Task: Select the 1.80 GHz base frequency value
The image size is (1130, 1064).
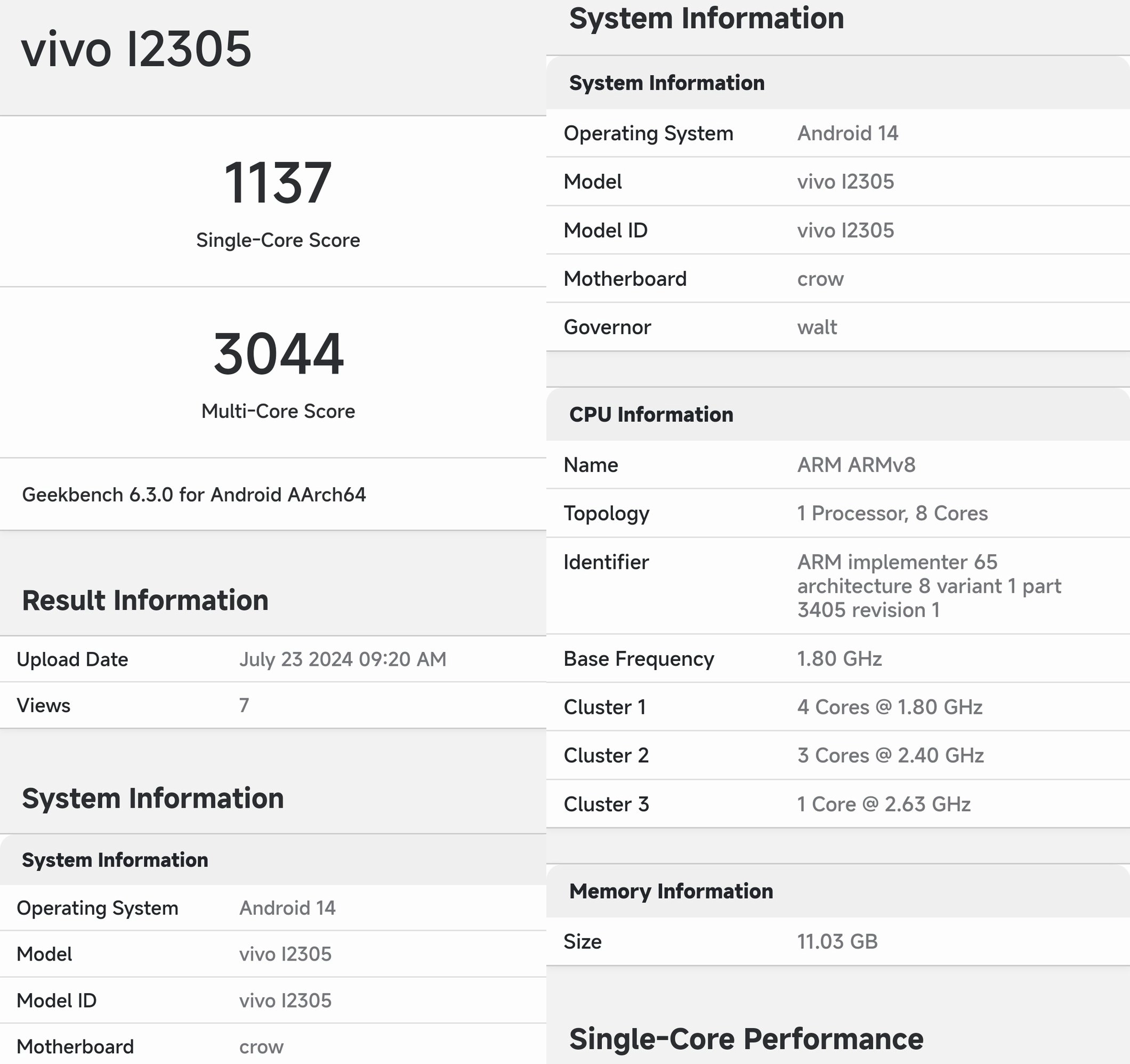Action: tap(840, 659)
